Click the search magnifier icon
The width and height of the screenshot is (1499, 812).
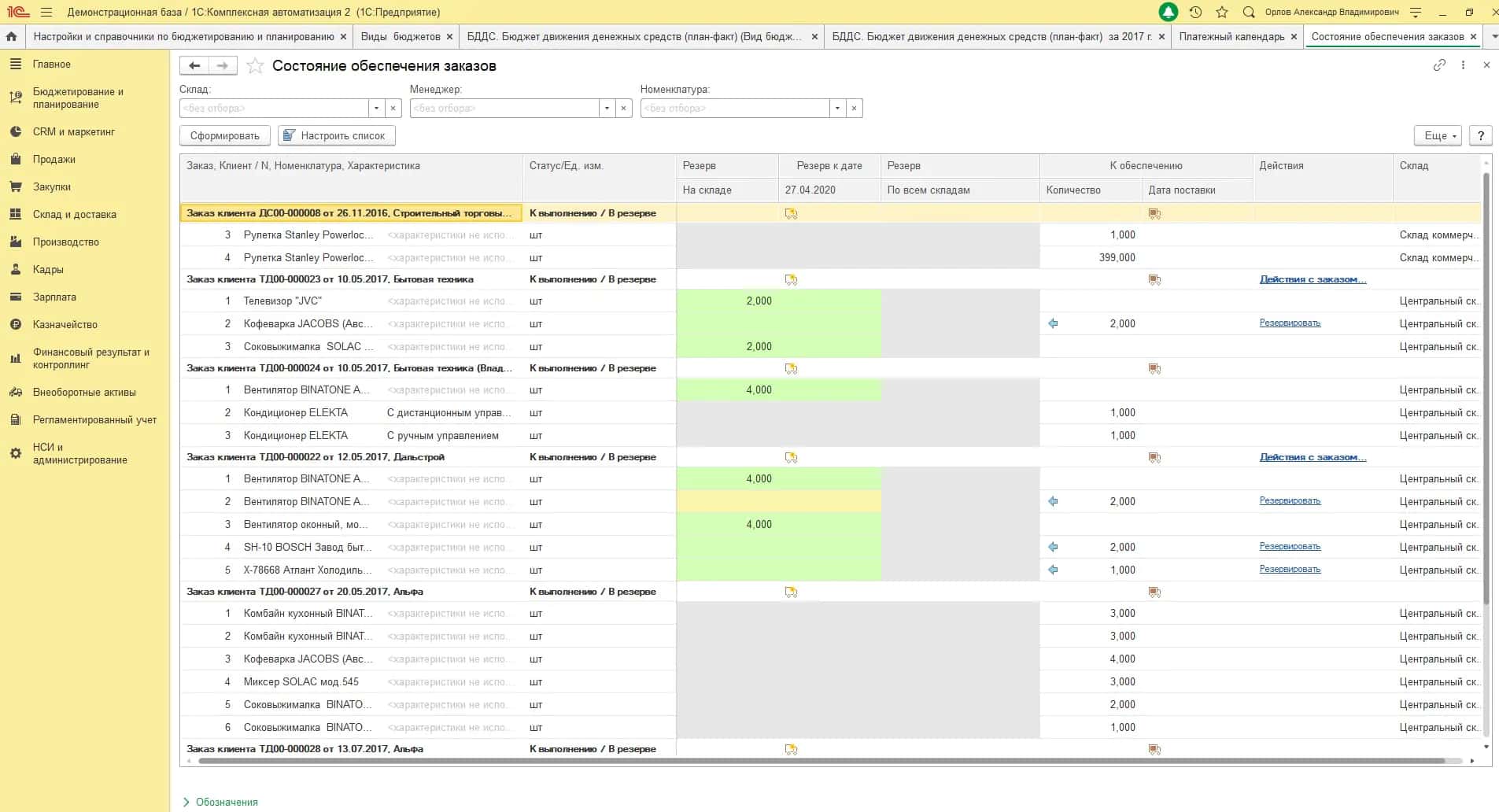(1249, 12)
